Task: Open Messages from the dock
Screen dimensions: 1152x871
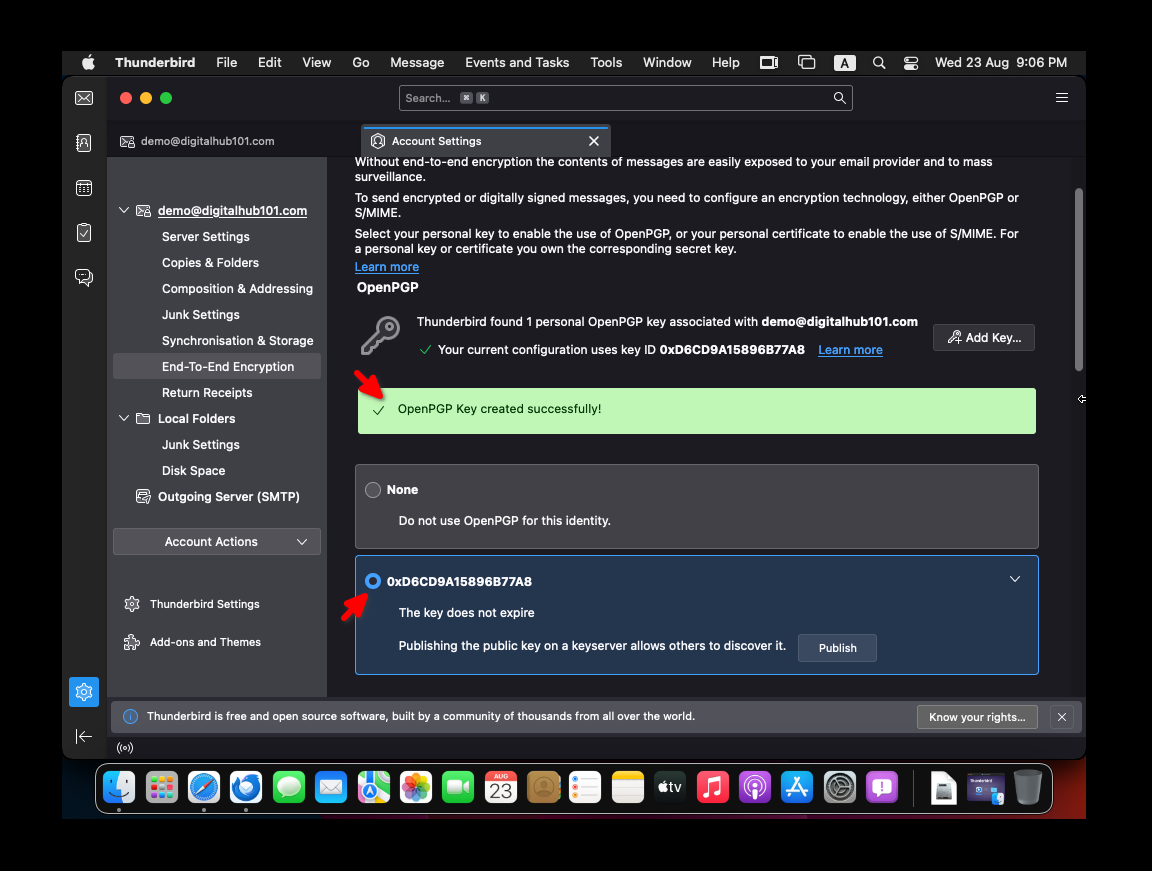Action: [x=289, y=788]
